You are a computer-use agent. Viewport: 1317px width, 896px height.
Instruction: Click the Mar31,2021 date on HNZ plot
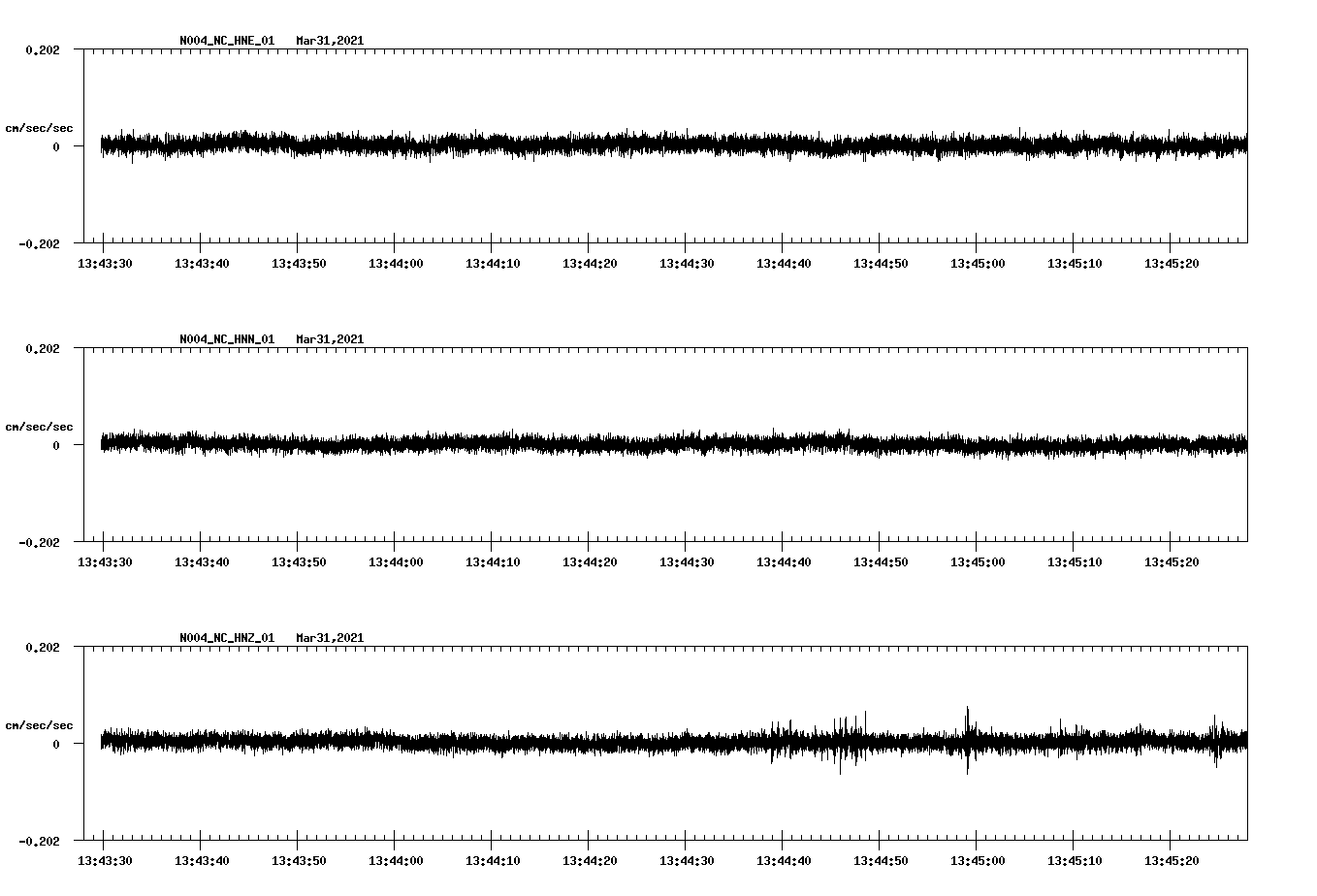pos(330,637)
